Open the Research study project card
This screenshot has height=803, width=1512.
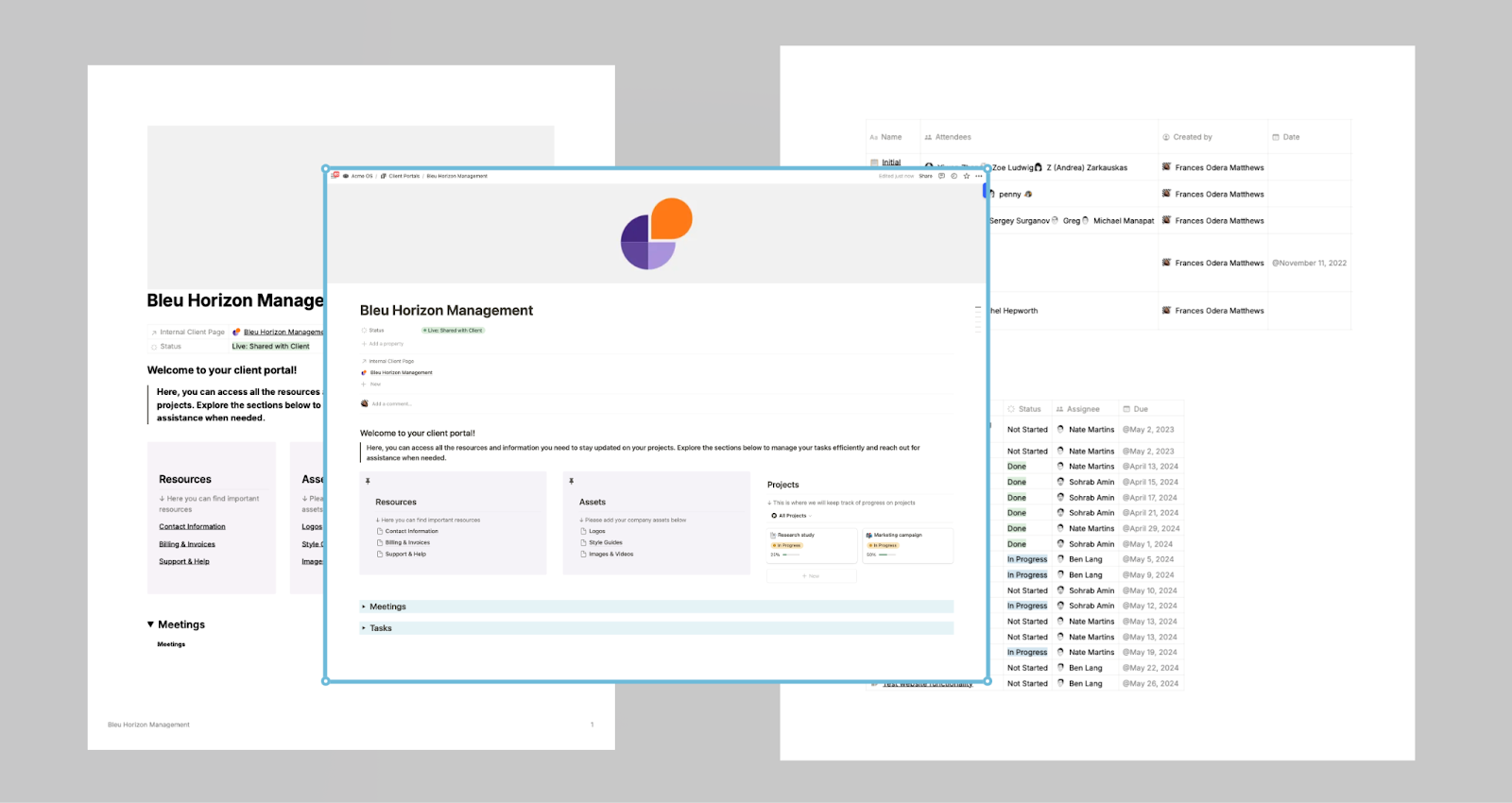812,545
